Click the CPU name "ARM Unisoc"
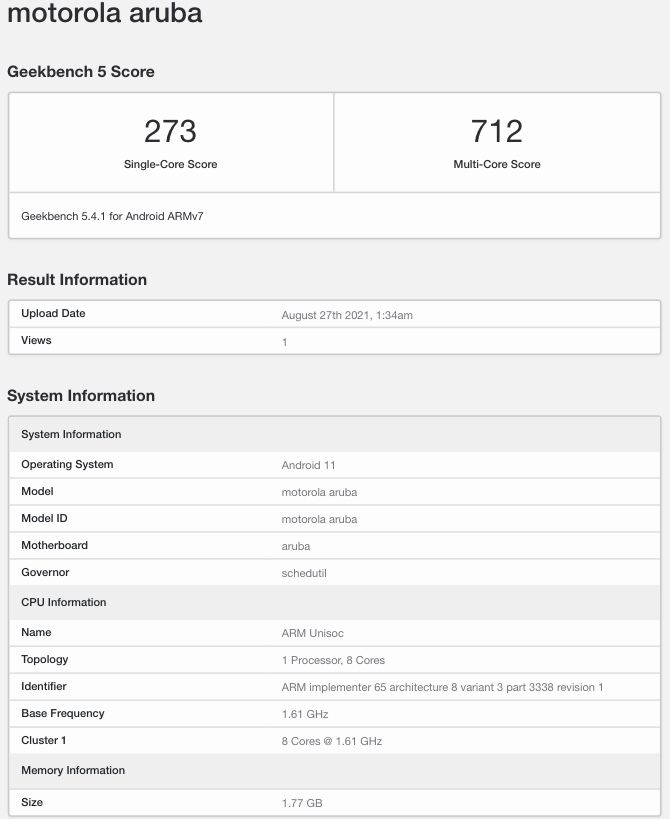This screenshot has width=670, height=819. pos(313,633)
